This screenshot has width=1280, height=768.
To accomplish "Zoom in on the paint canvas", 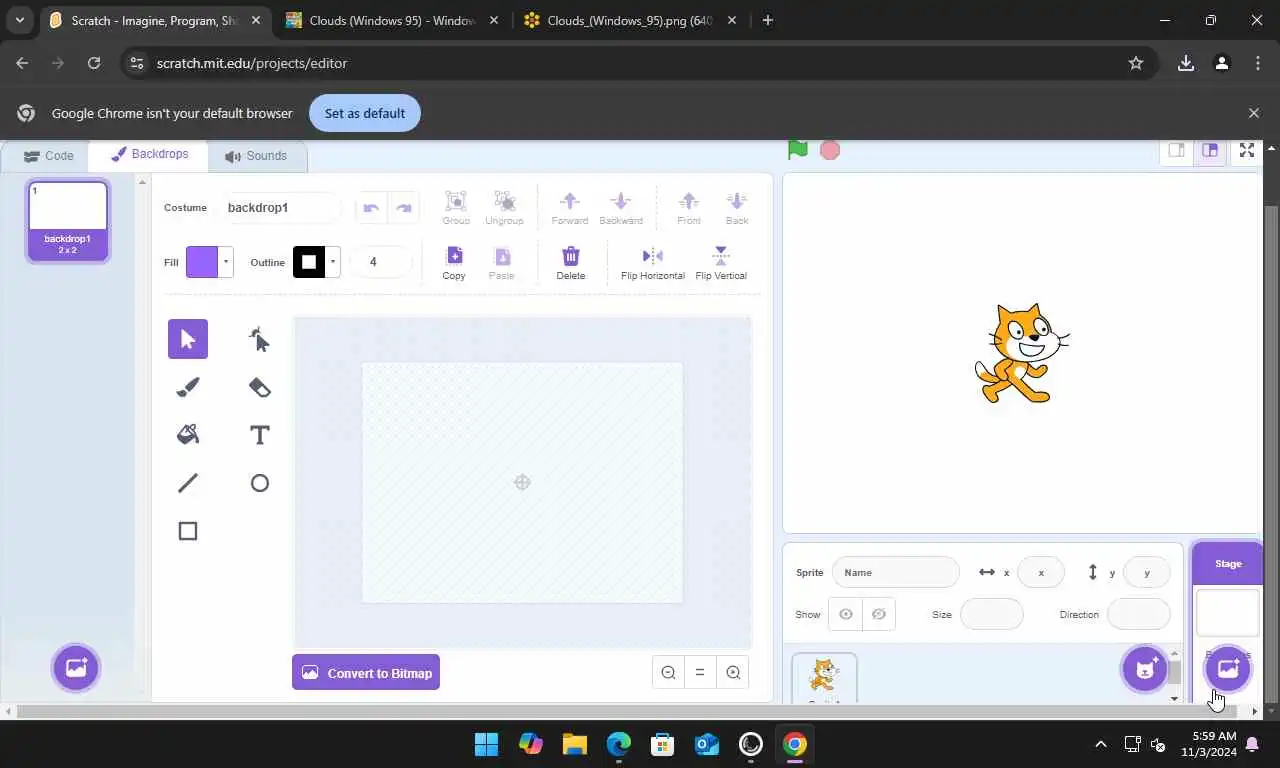I will (x=733, y=673).
